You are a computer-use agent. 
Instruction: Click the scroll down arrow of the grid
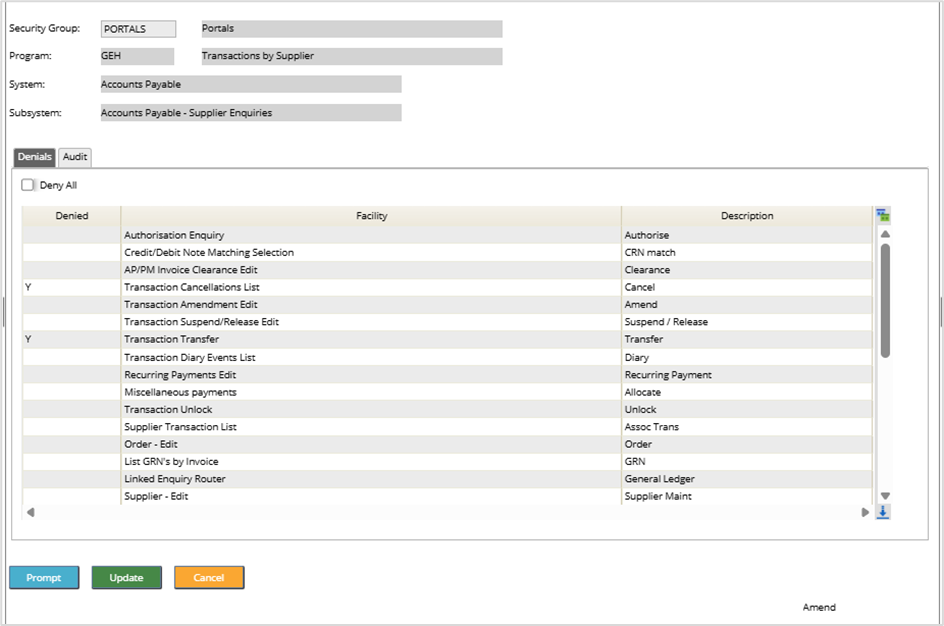(885, 496)
